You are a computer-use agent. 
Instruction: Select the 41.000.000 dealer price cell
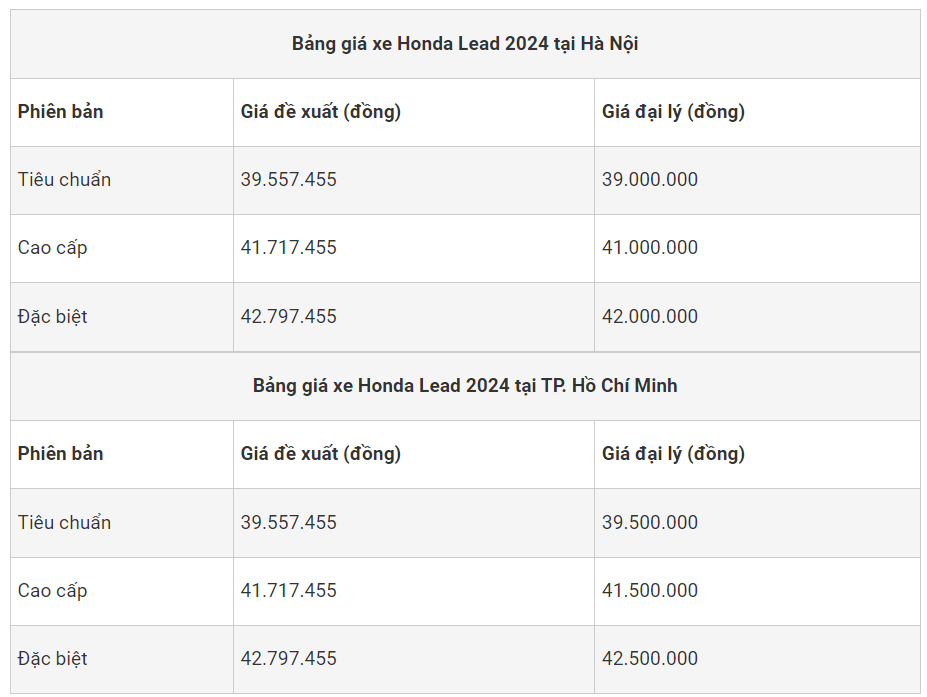[x=650, y=248]
